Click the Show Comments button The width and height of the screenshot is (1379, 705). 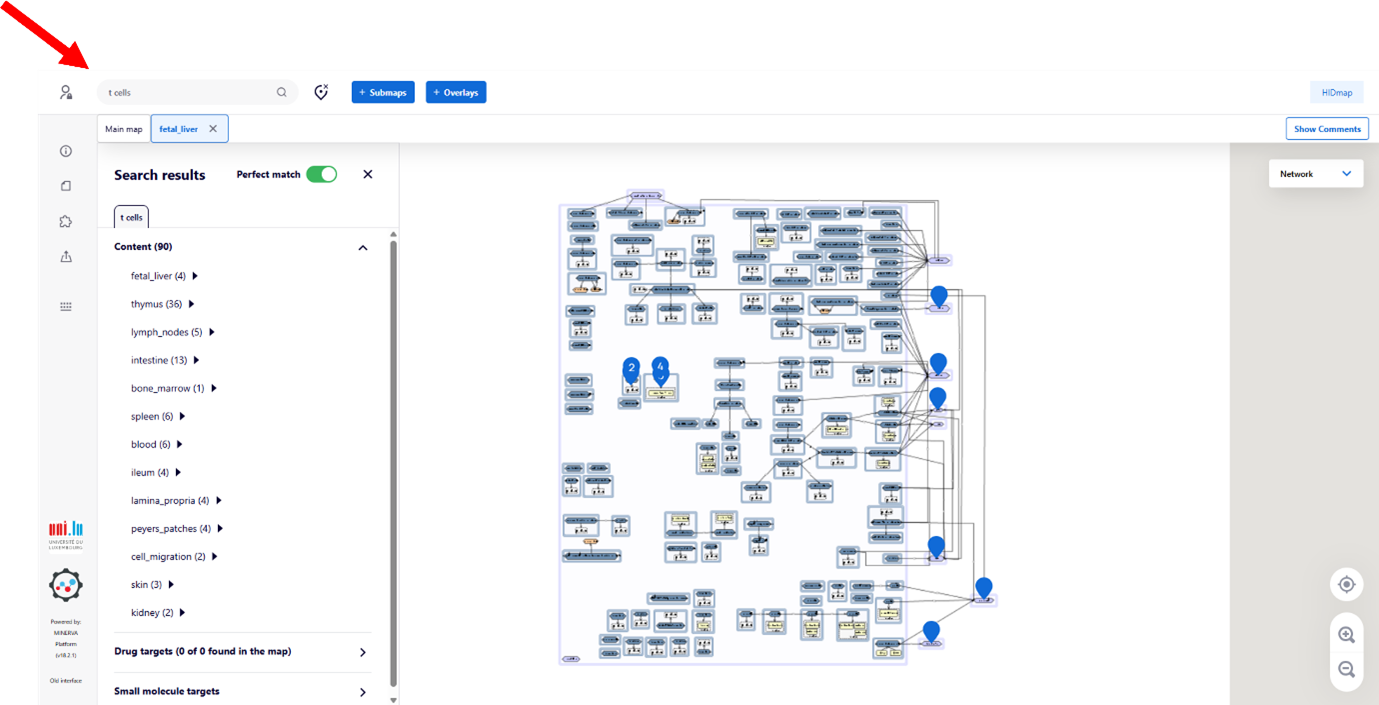pyautogui.click(x=1327, y=128)
